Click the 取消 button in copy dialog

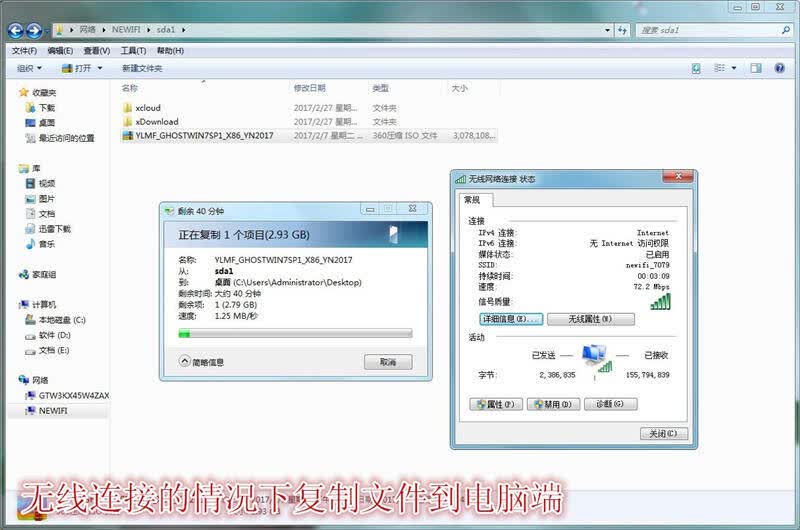click(x=388, y=362)
